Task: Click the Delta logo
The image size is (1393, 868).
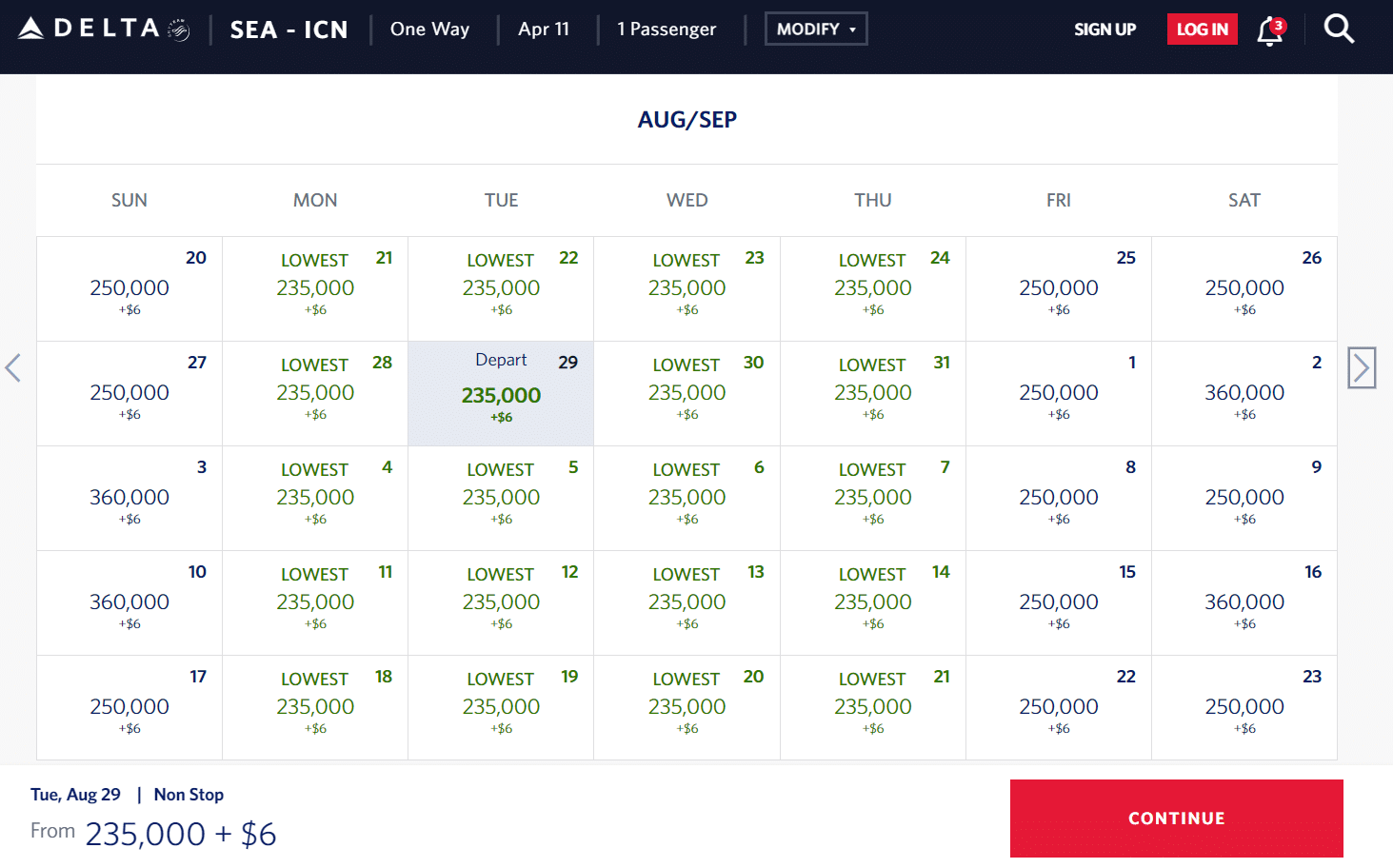Action: coord(104,29)
